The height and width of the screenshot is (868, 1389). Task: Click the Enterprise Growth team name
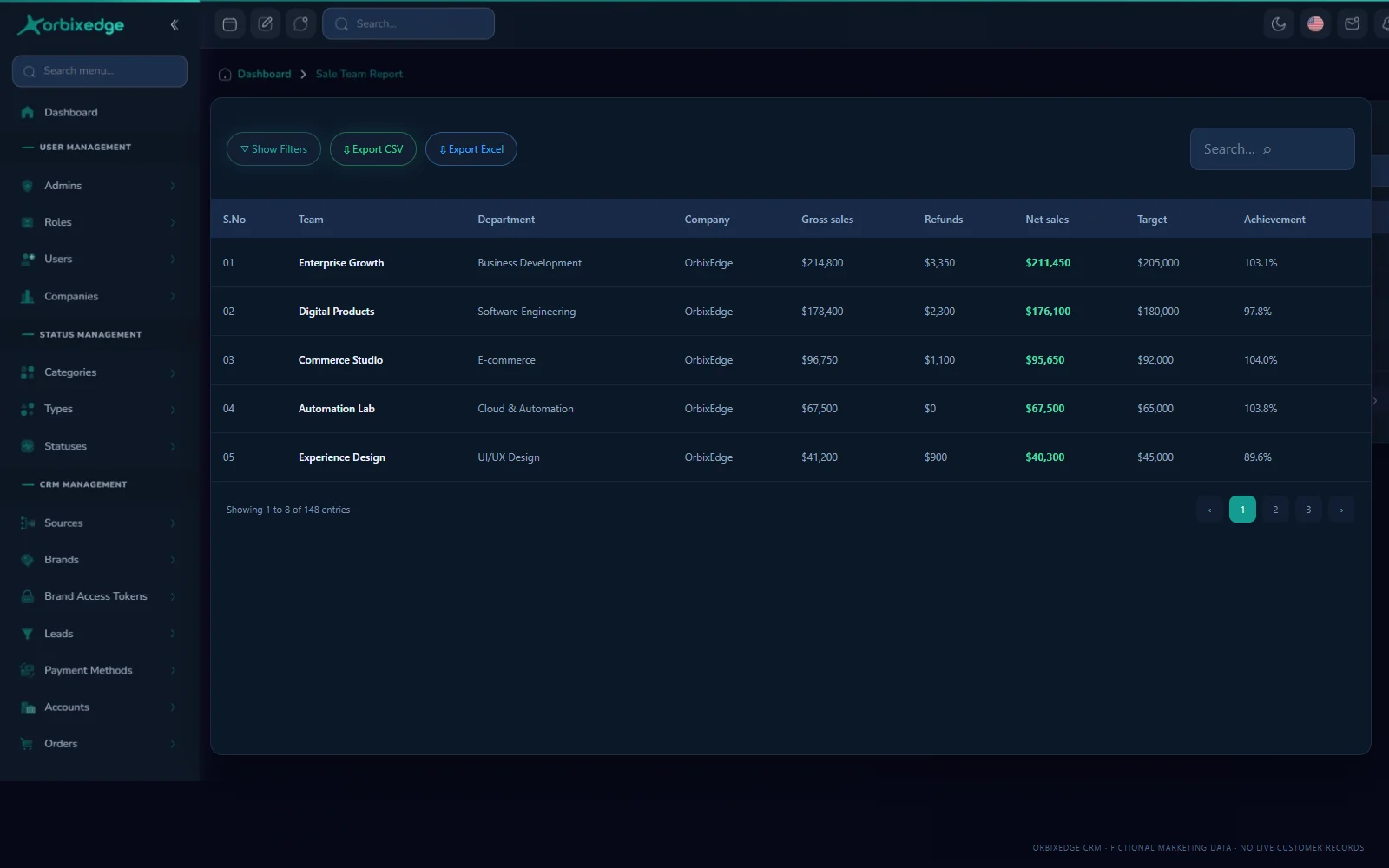(341, 263)
